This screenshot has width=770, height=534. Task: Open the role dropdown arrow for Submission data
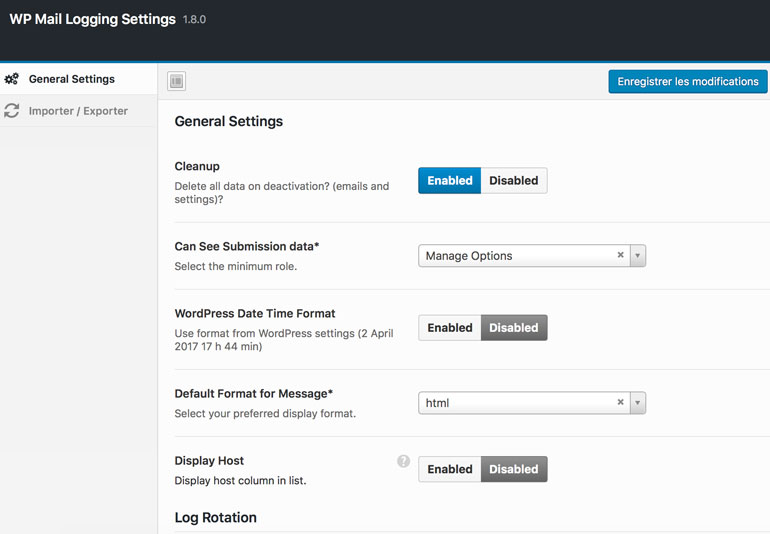click(x=637, y=256)
